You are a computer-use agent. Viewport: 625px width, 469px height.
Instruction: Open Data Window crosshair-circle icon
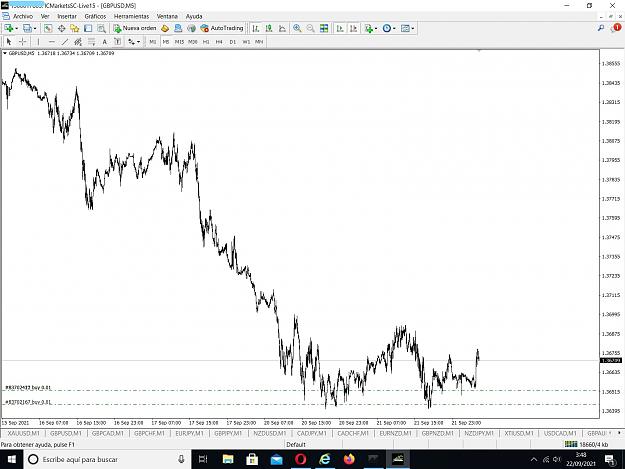[61, 28]
